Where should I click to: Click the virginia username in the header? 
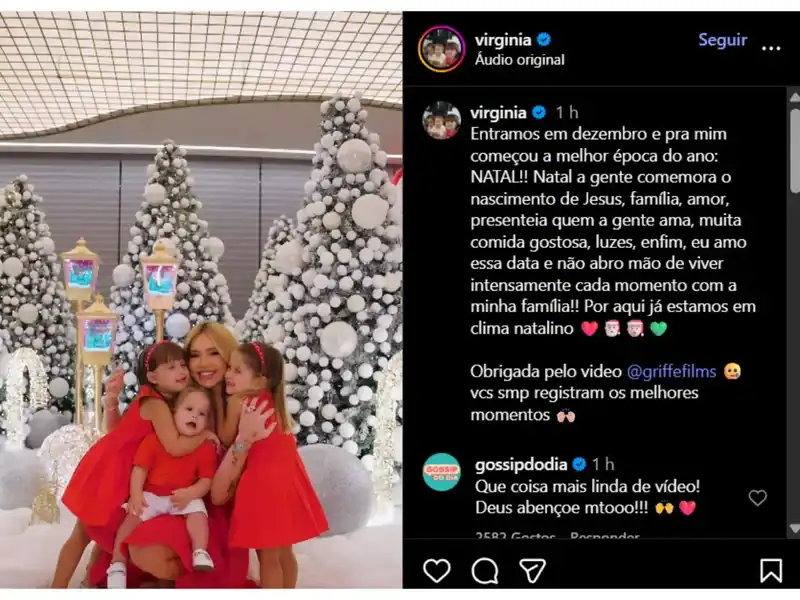(x=503, y=39)
